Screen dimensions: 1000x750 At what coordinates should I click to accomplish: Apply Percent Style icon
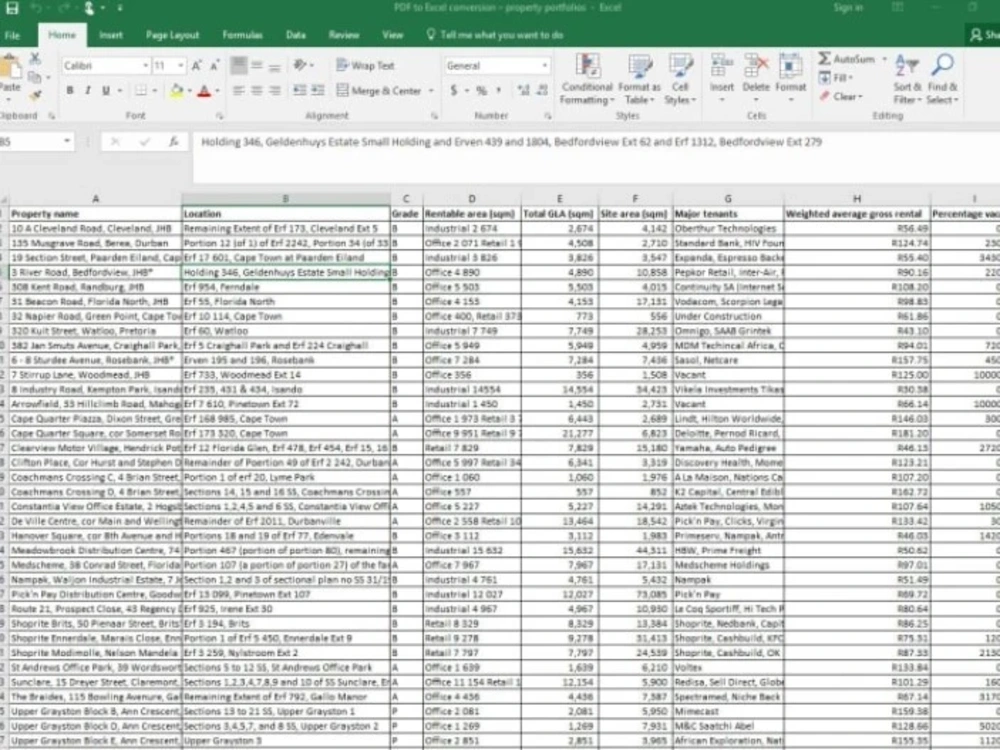pos(482,91)
